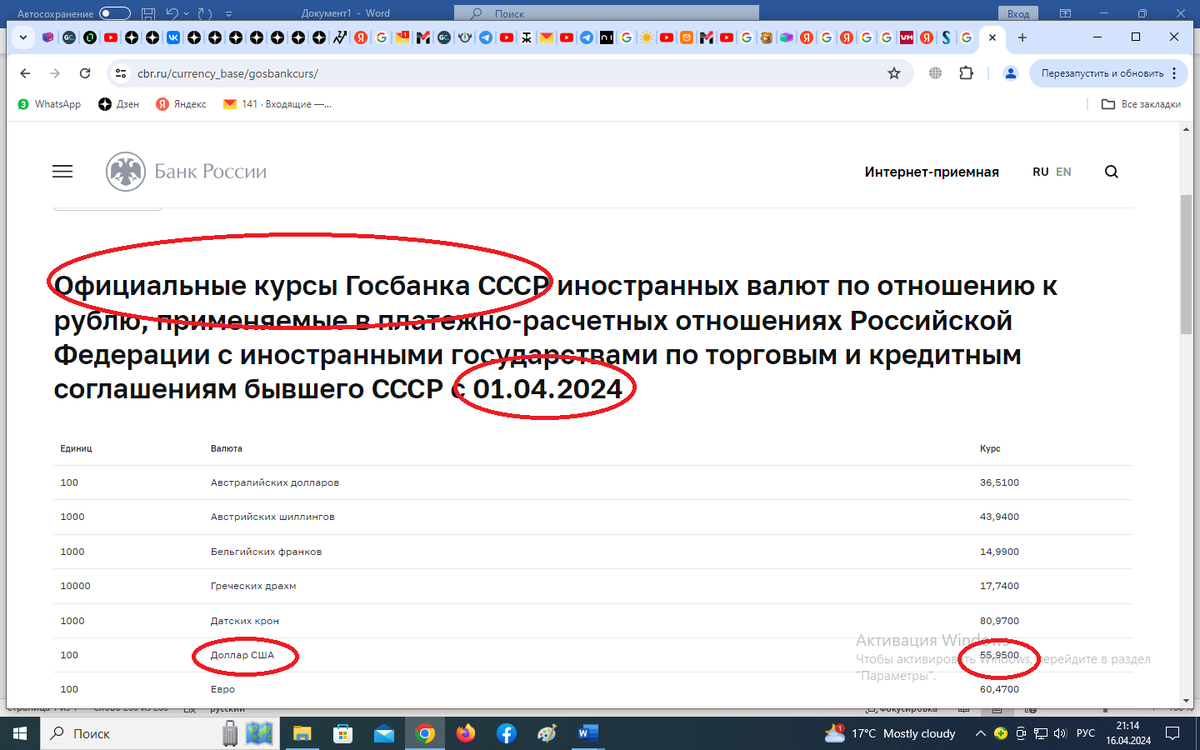Click the Валюта column header
Image resolution: width=1200 pixels, height=750 pixels.
pos(226,449)
